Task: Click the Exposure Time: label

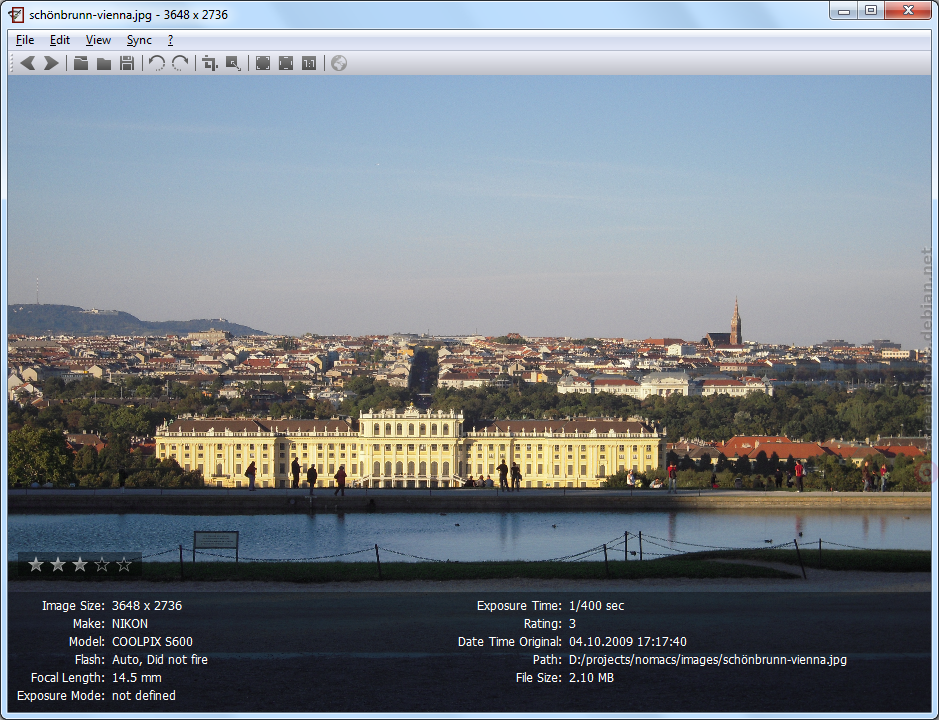Action: tap(519, 606)
